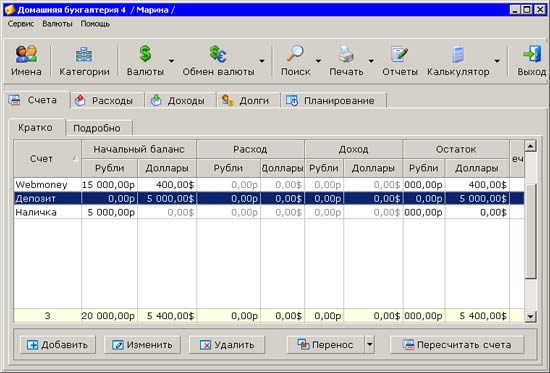Click the Валюты dollar sign icon
The width and height of the screenshot is (550, 373).
tap(145, 54)
